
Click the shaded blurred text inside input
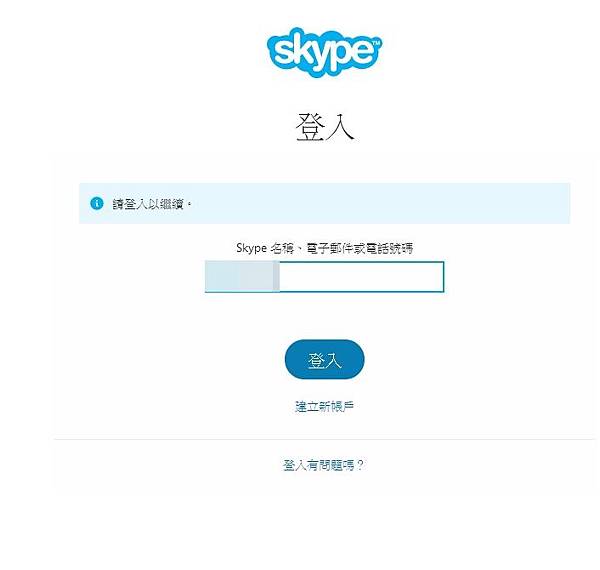(x=242, y=276)
